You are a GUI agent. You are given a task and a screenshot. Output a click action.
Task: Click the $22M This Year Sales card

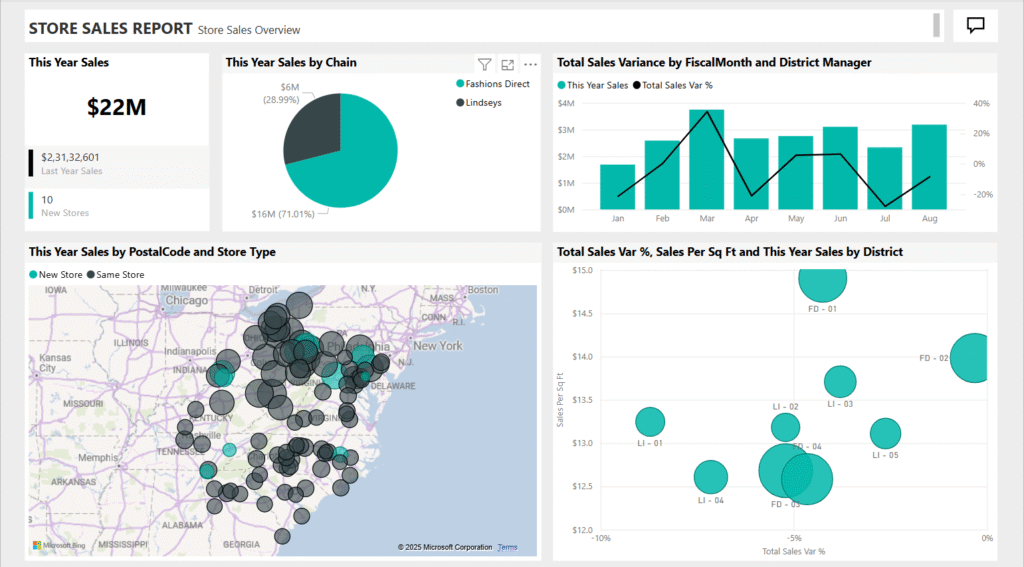[x=117, y=107]
